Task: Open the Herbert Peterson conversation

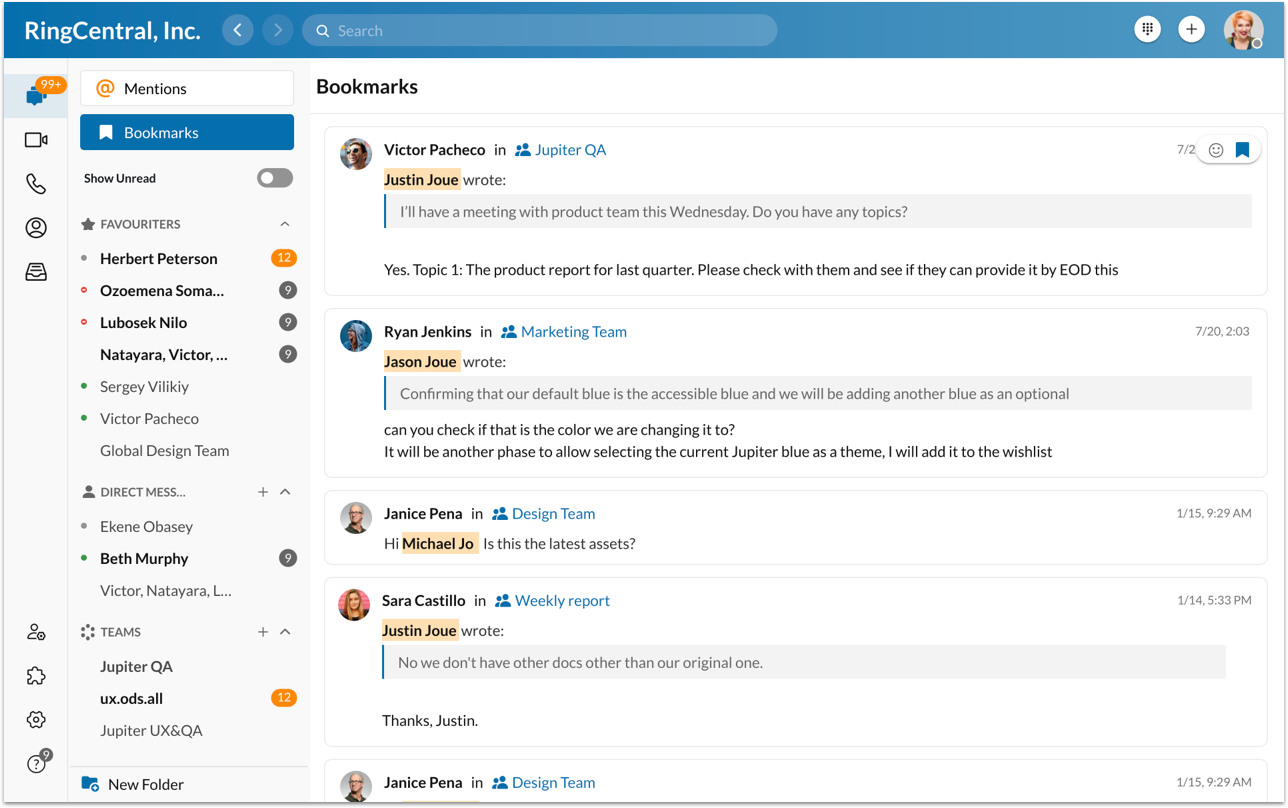Action: coord(159,258)
